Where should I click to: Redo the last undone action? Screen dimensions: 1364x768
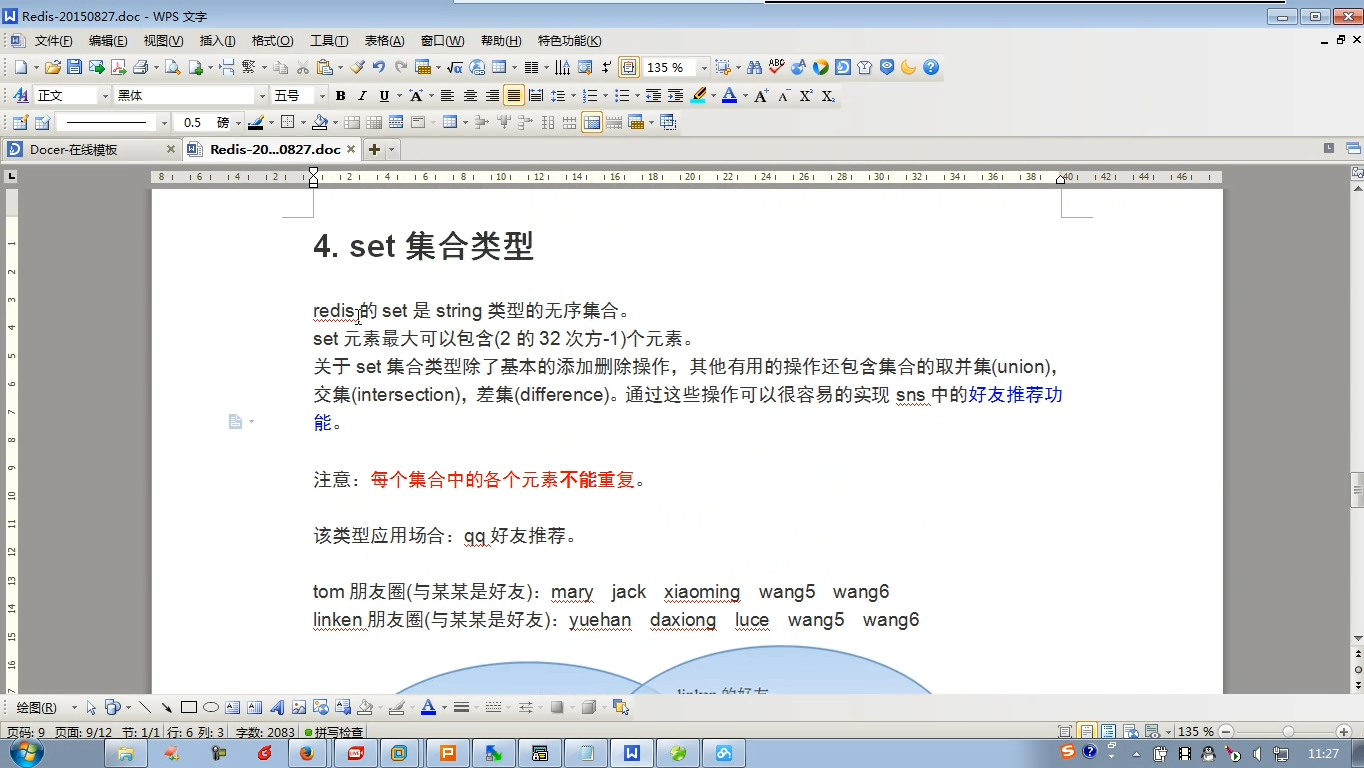[x=401, y=68]
